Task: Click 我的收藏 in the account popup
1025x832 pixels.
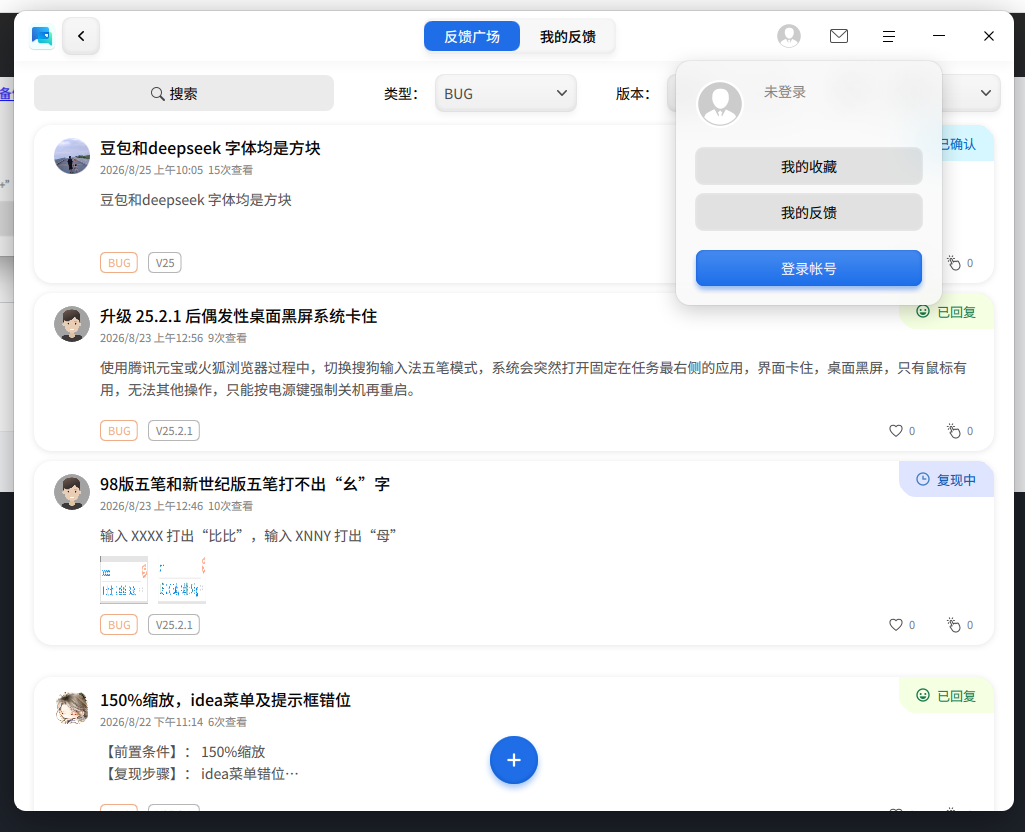Action: coord(809,167)
